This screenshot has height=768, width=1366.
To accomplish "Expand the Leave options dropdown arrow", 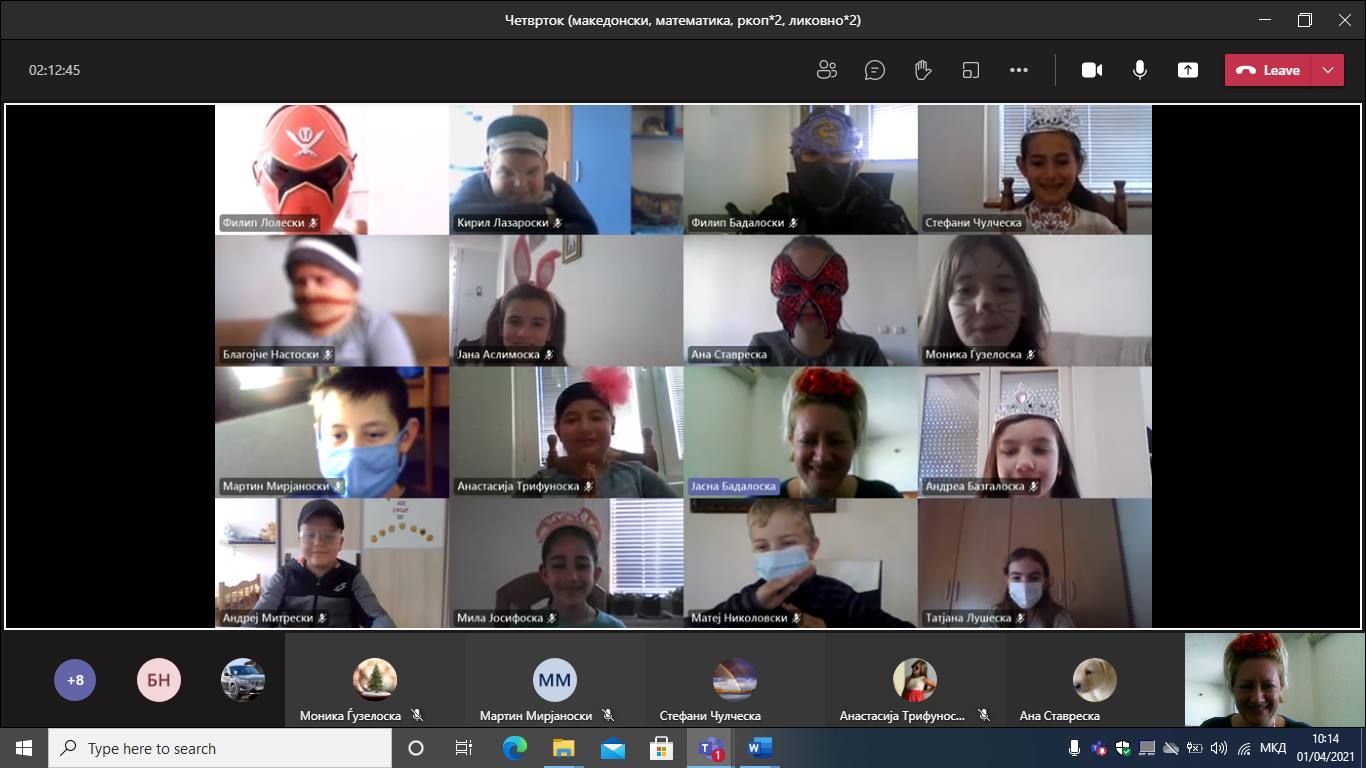I will click(x=1327, y=70).
